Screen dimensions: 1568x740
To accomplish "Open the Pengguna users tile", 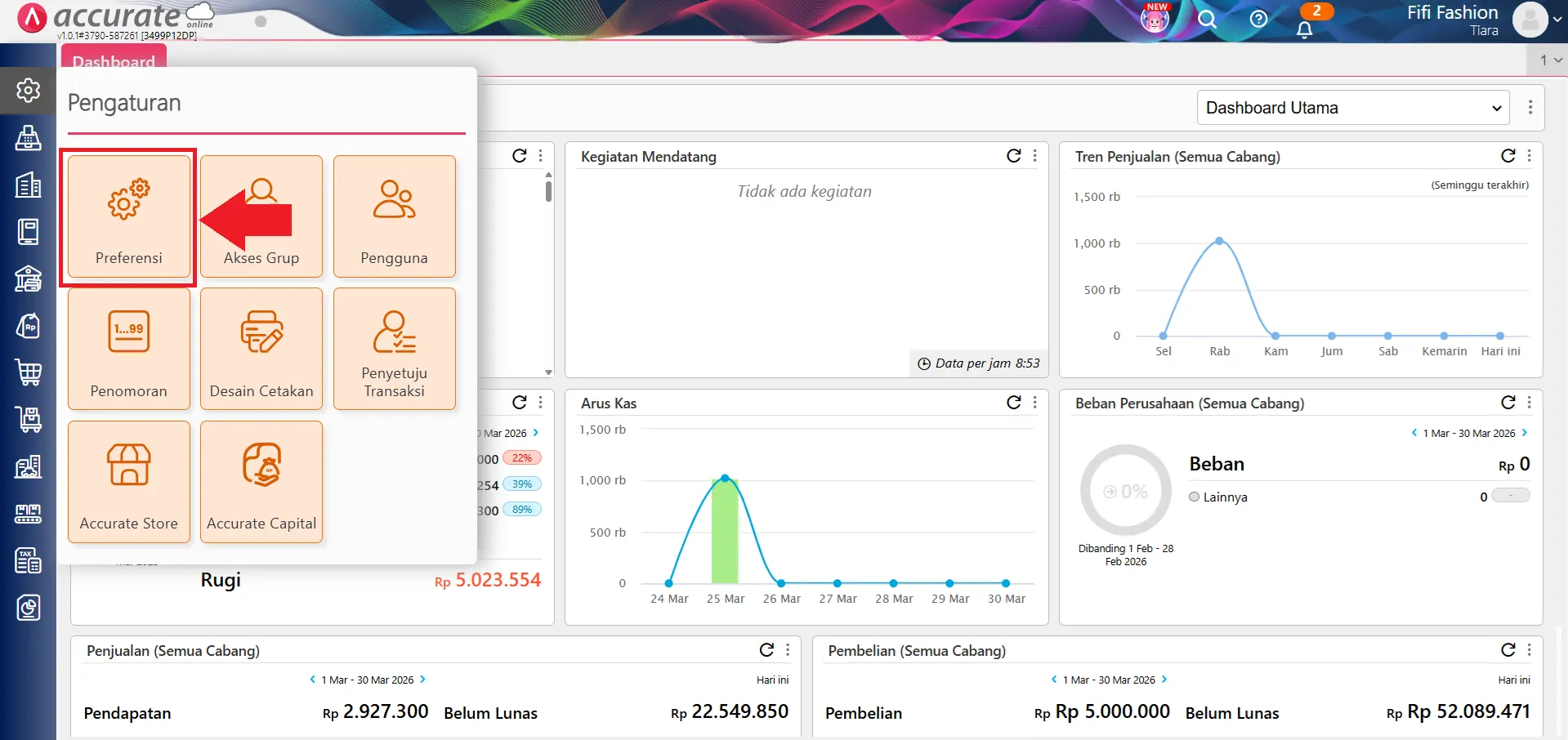I will (x=394, y=216).
